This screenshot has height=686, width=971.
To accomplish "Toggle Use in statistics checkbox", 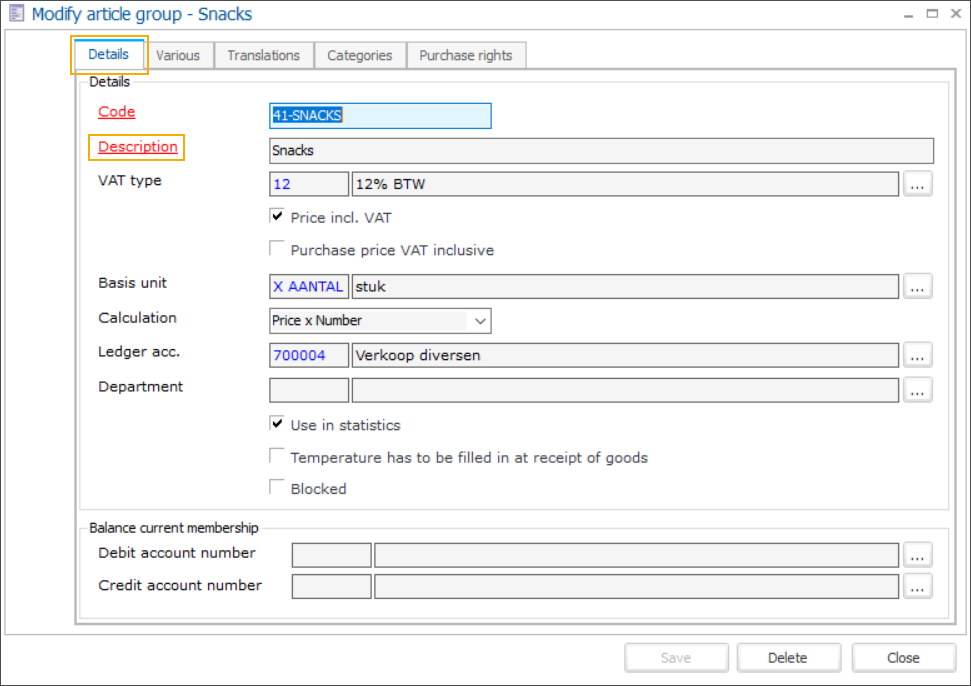I will 277,424.
